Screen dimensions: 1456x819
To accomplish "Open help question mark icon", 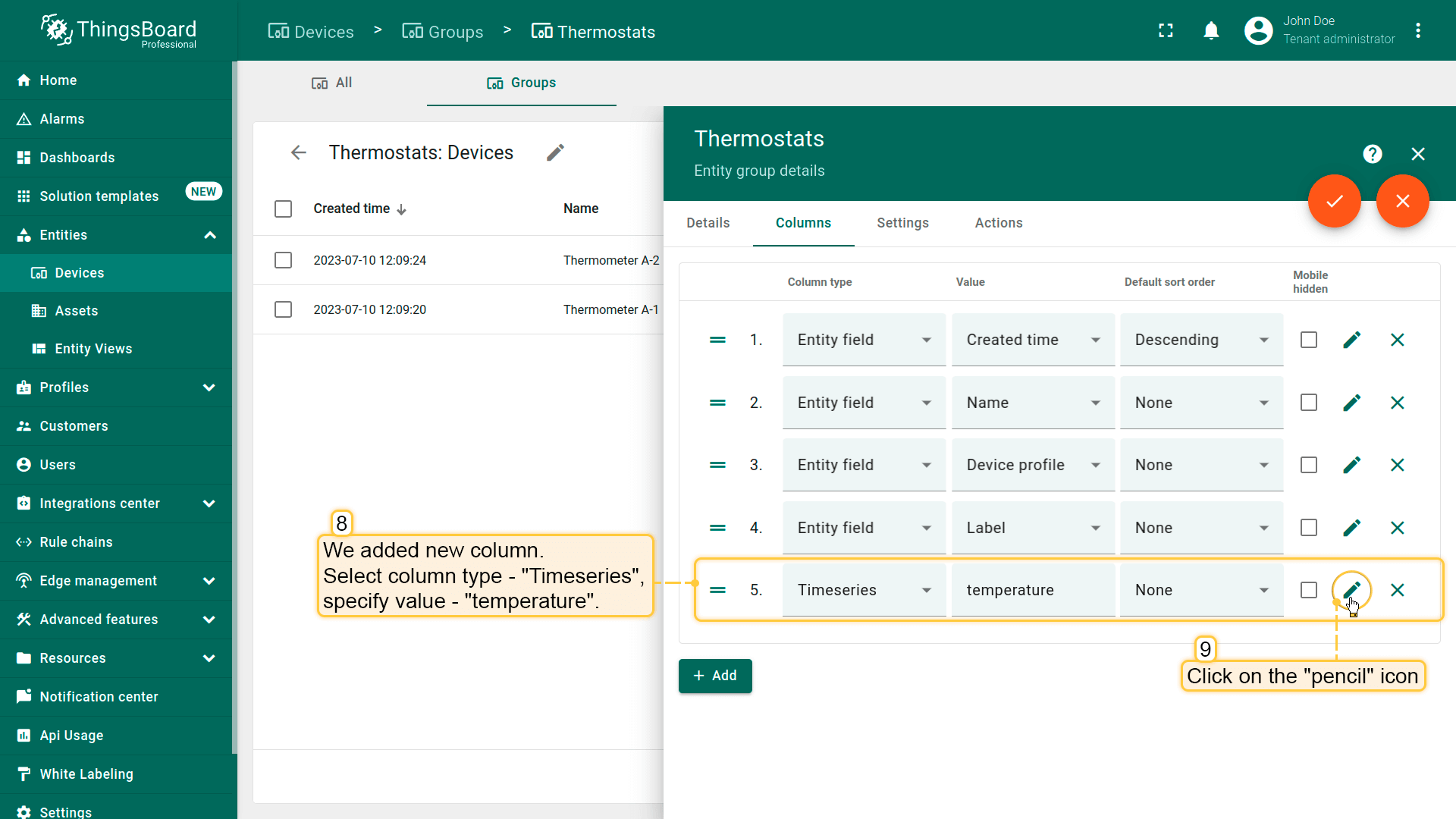I will 1372,154.
